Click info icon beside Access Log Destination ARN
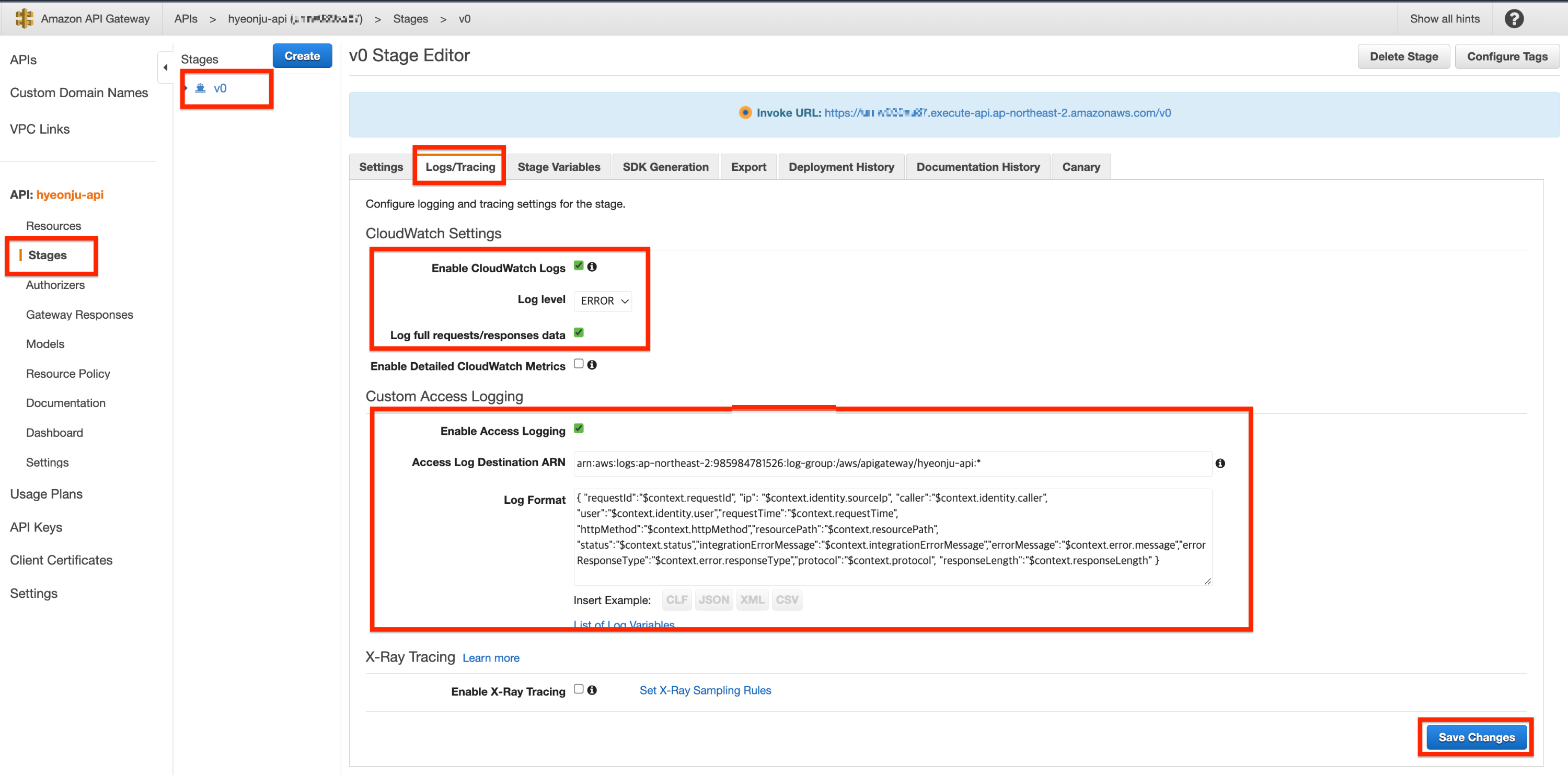The image size is (1568, 775). point(1220,464)
